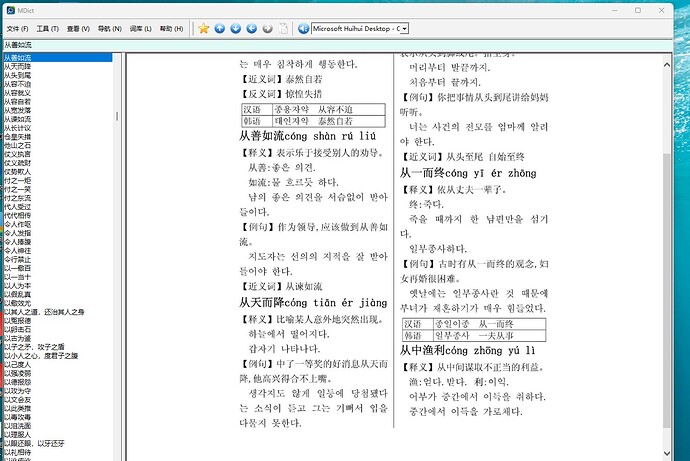Select 从容就义 in the word list

18,93
